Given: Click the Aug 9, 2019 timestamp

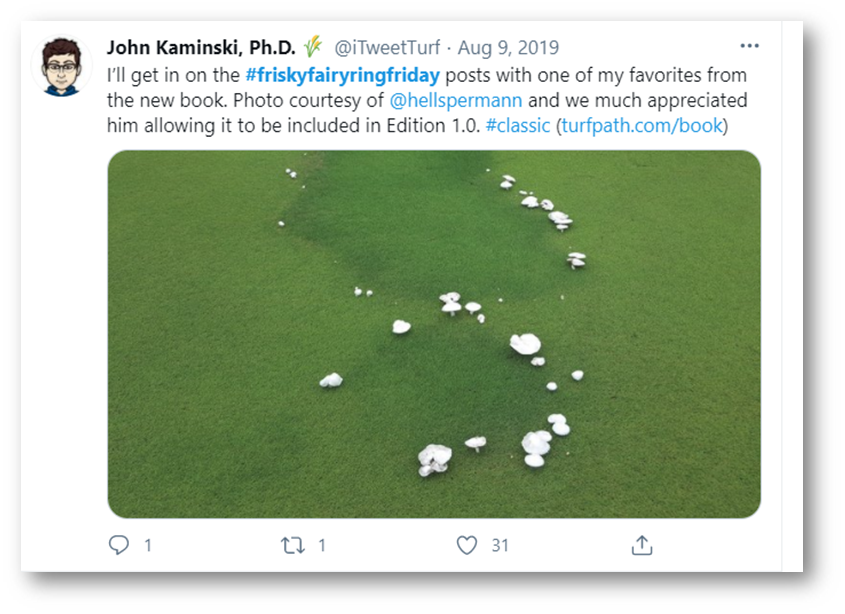Looking at the screenshot, I should tap(508, 48).
